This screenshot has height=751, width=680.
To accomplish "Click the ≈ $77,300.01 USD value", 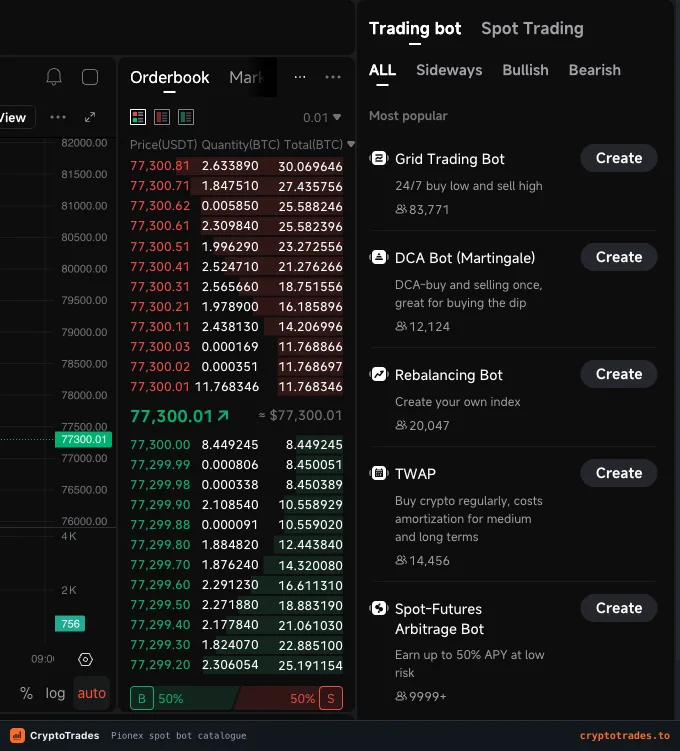I will (300, 415).
